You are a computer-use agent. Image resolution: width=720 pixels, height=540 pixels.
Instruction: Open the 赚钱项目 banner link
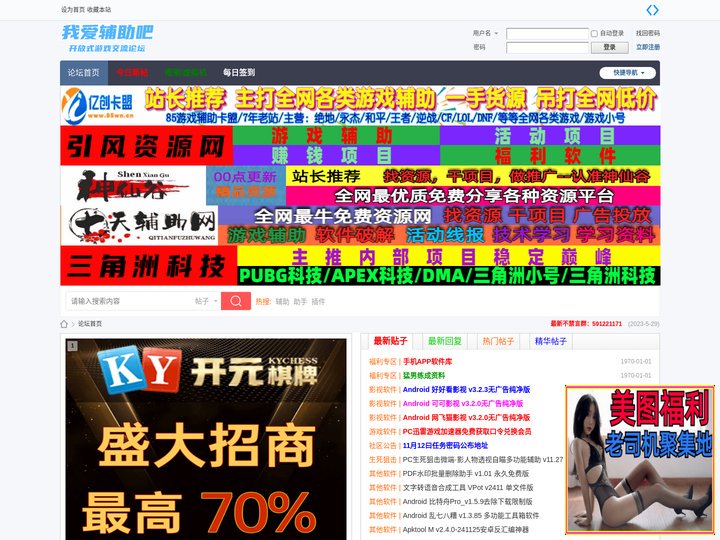point(336,156)
